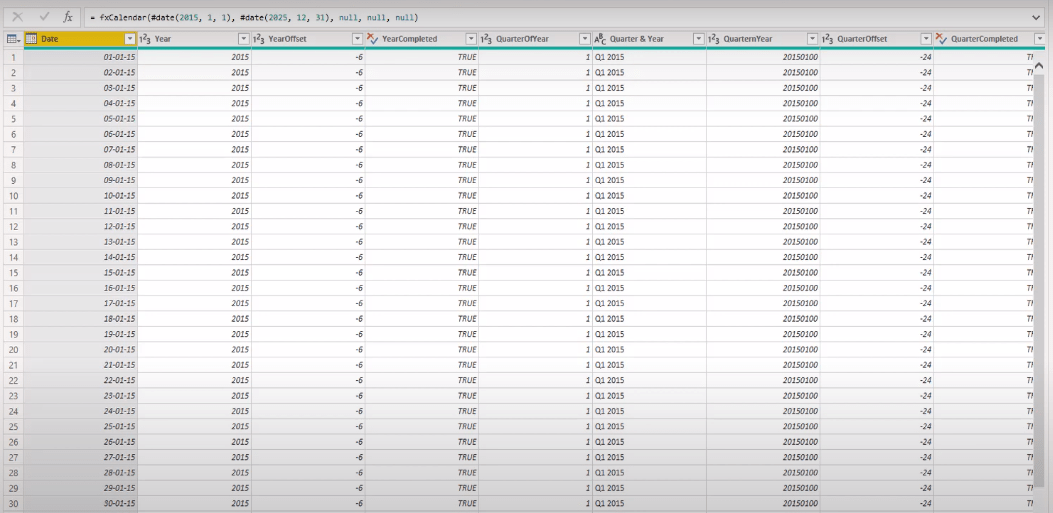Viewport: 1053px width, 513px height.
Task: Click the YearCompleted true/false type icon
Action: 372,39
